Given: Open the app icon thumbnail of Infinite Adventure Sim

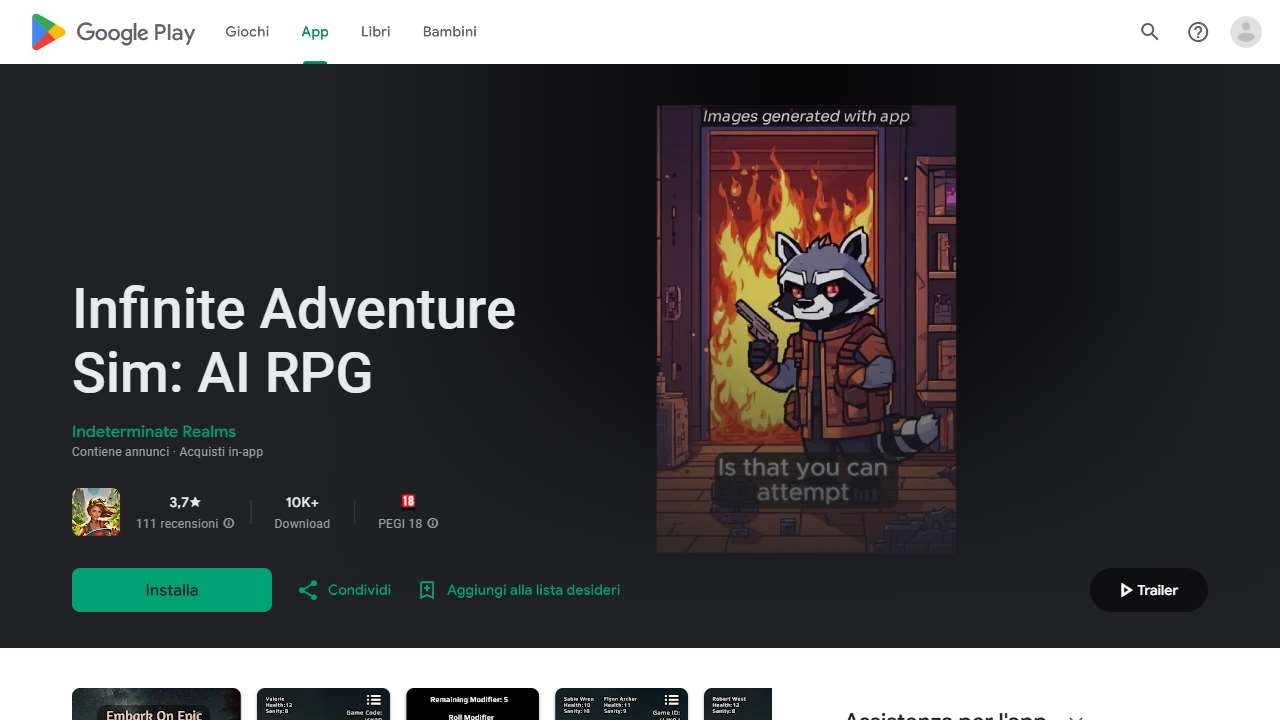Looking at the screenshot, I should coord(95,511).
